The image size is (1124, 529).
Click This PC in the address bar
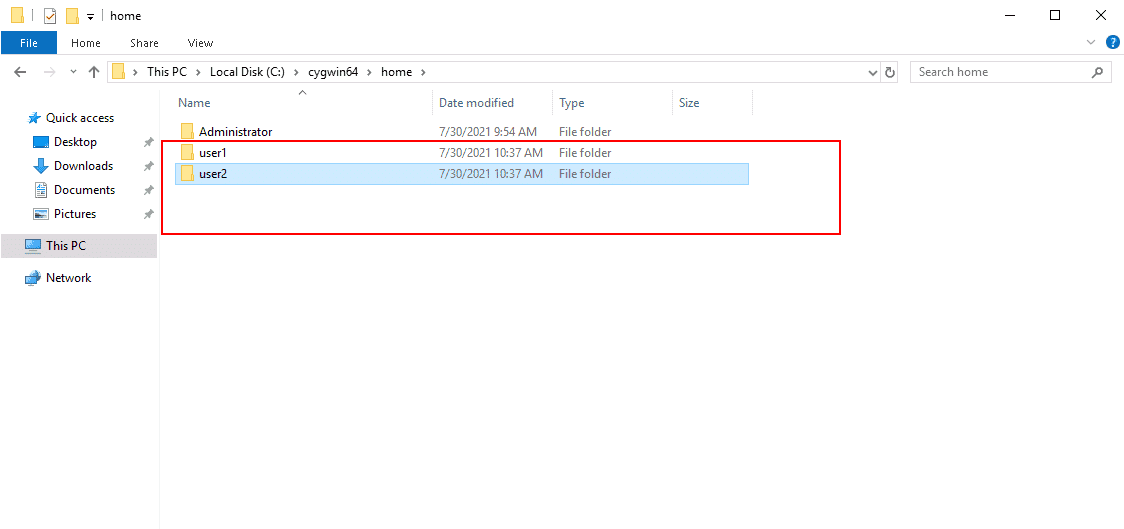(166, 72)
